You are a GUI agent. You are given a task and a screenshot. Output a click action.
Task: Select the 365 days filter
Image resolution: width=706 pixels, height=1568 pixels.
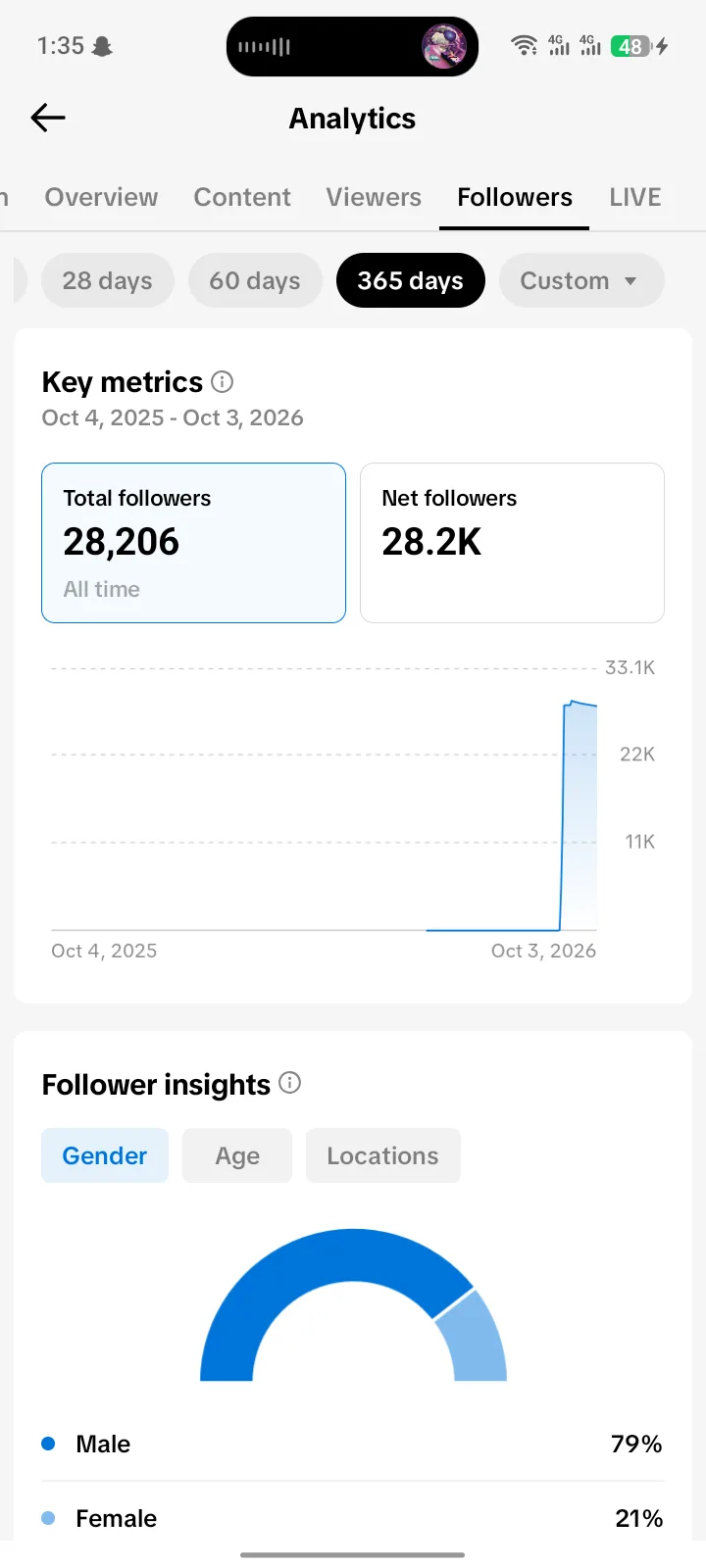click(x=411, y=280)
